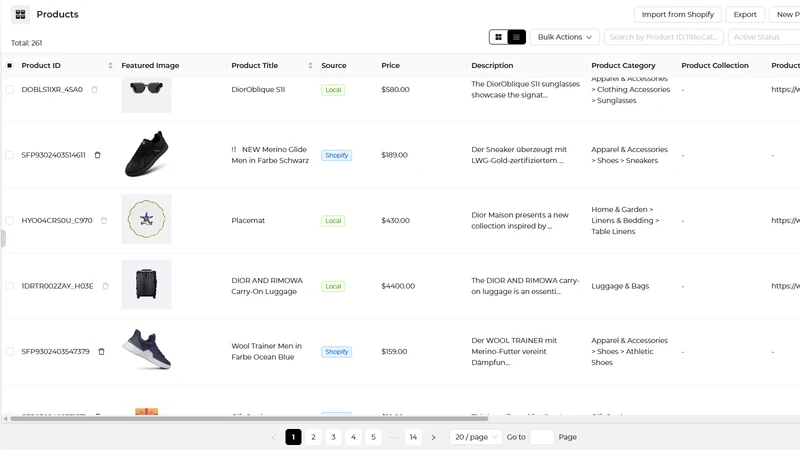Image resolution: width=800 pixels, height=450 pixels.
Task: Sort by Product Title column arrows
Action: (310, 65)
